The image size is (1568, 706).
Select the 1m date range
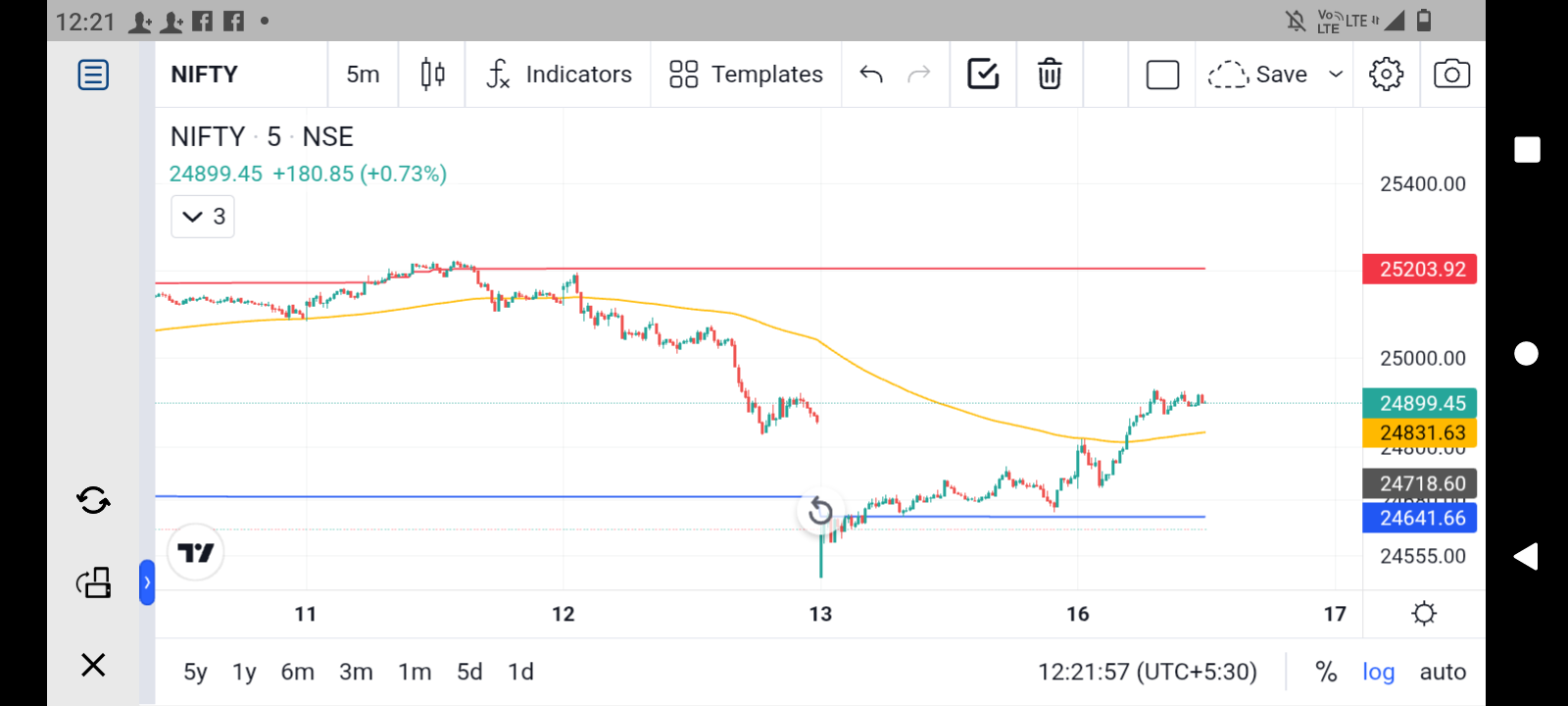click(x=415, y=672)
